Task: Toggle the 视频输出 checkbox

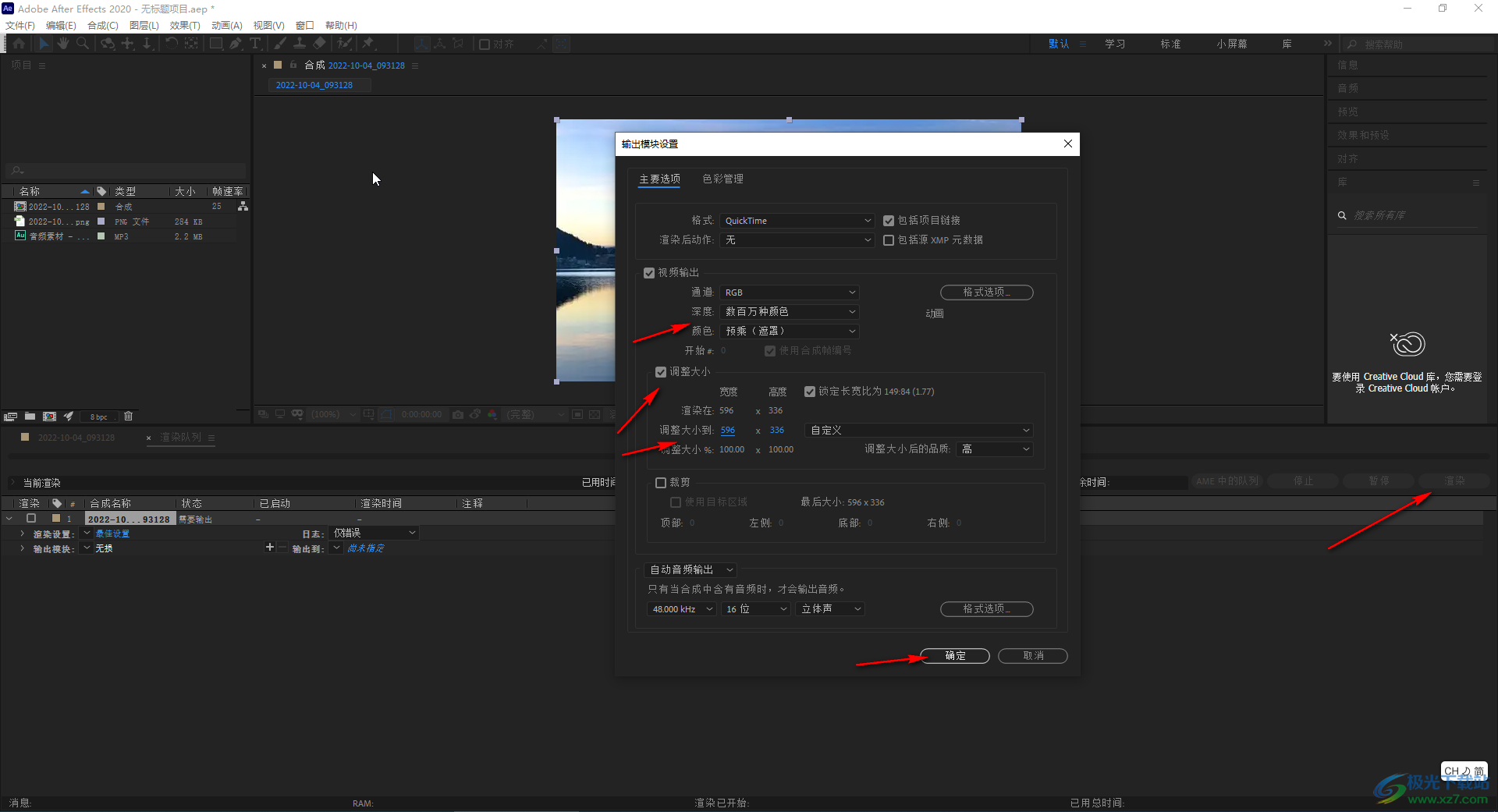Action: [648, 273]
